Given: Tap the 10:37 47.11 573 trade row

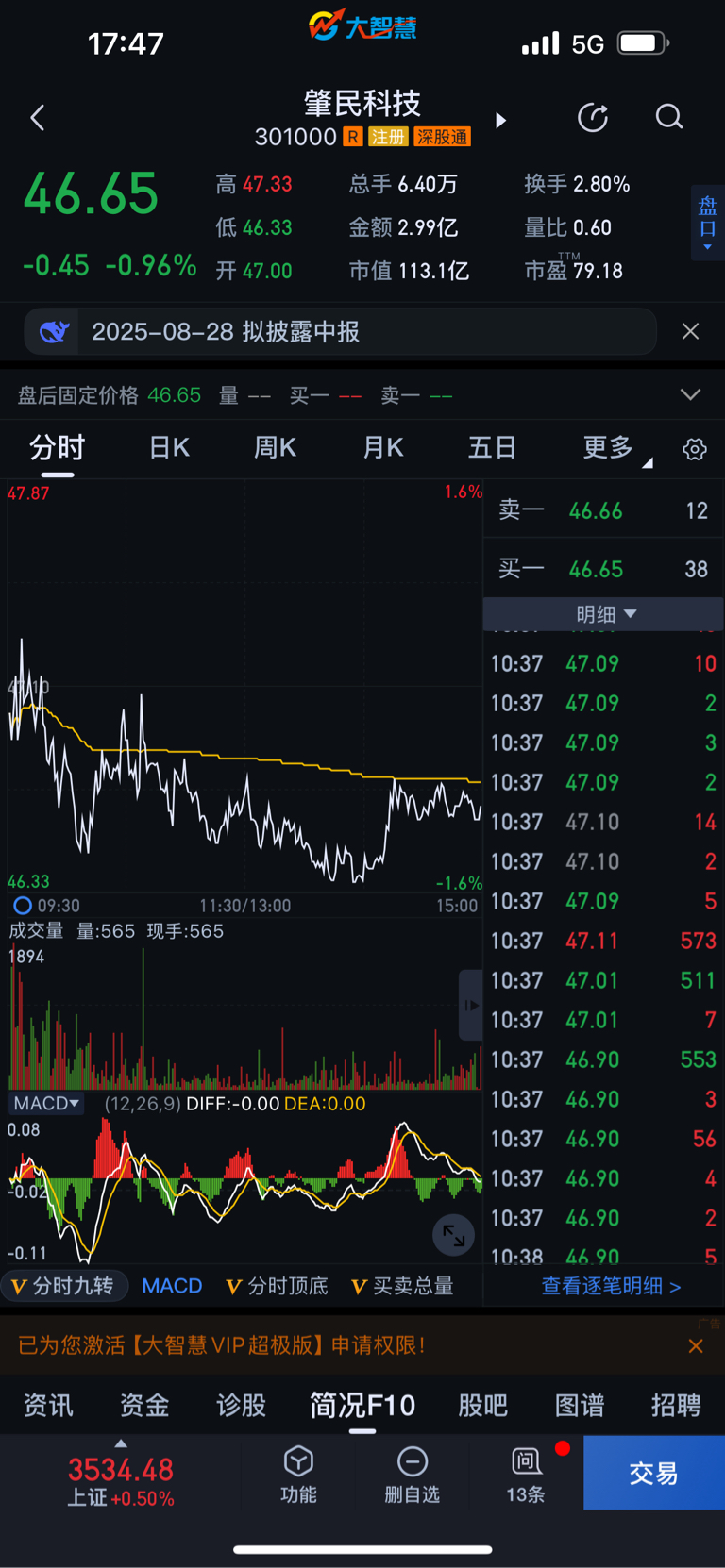Looking at the screenshot, I should click(603, 941).
